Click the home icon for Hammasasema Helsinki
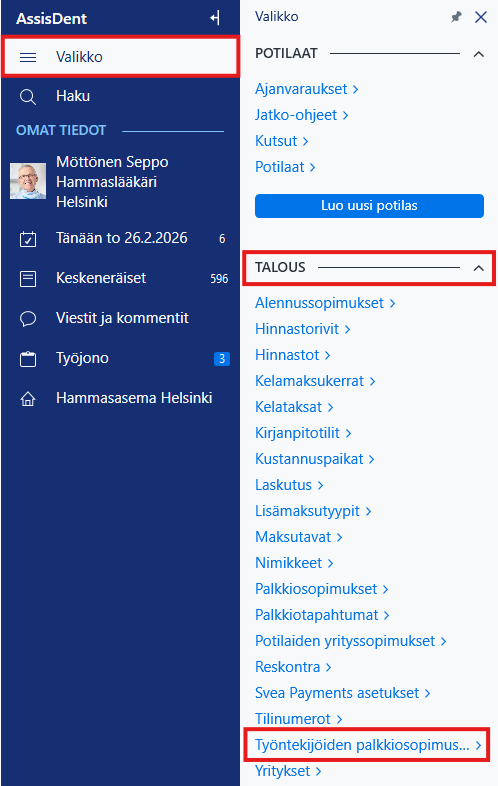This screenshot has height=786, width=498. (28, 399)
